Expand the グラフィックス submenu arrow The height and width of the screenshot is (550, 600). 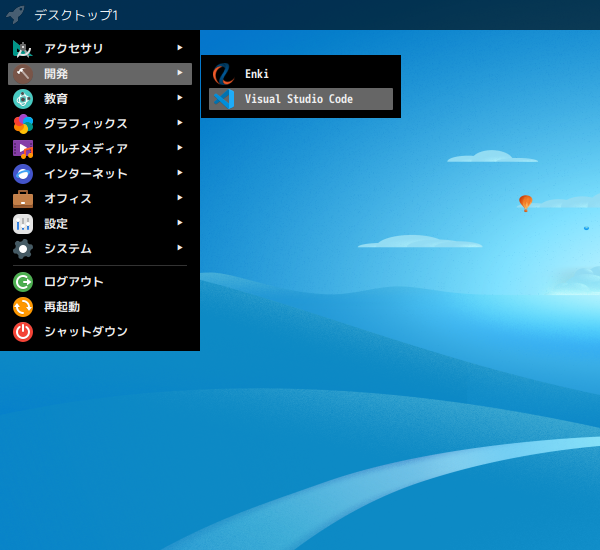[180, 122]
